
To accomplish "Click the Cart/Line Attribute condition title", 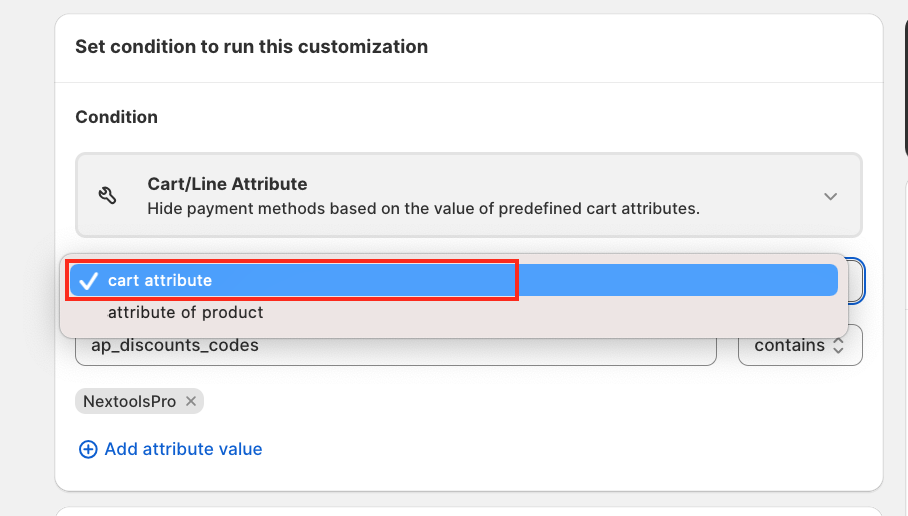I will pos(227,184).
